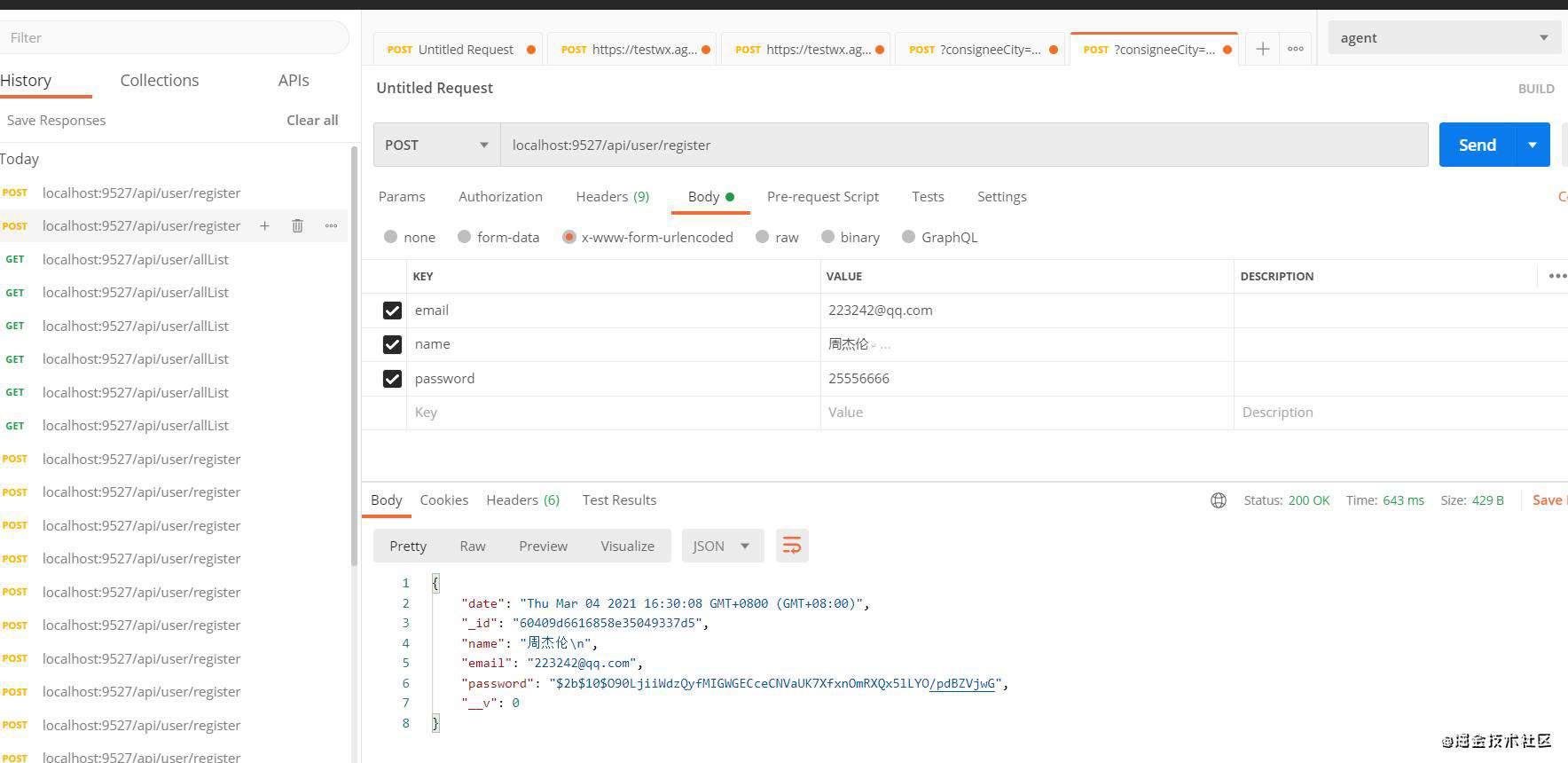Open tab options ellipsis menu
This screenshot has height=763, width=1568.
1296,49
